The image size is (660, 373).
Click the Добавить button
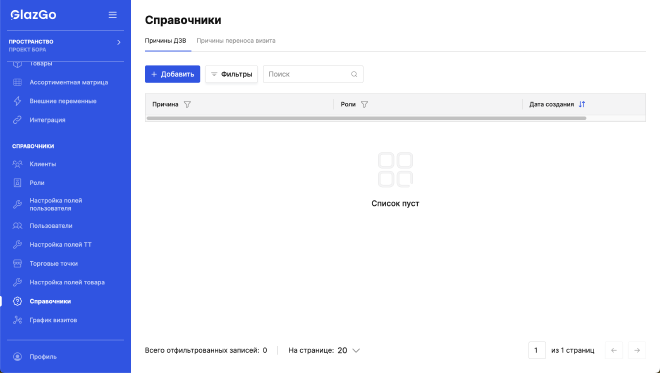[173, 74]
